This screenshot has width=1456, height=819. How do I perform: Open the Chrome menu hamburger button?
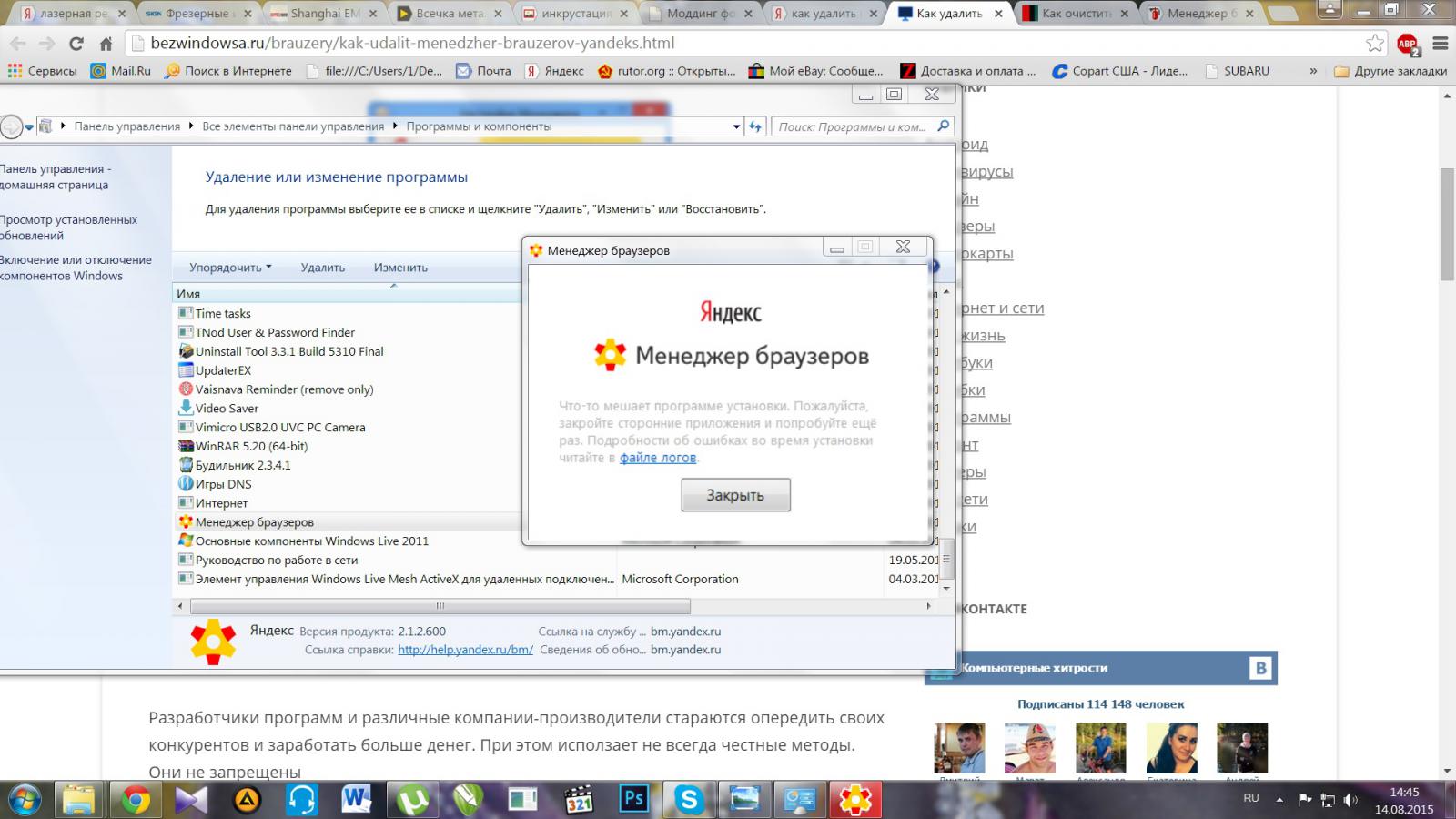[x=1440, y=44]
